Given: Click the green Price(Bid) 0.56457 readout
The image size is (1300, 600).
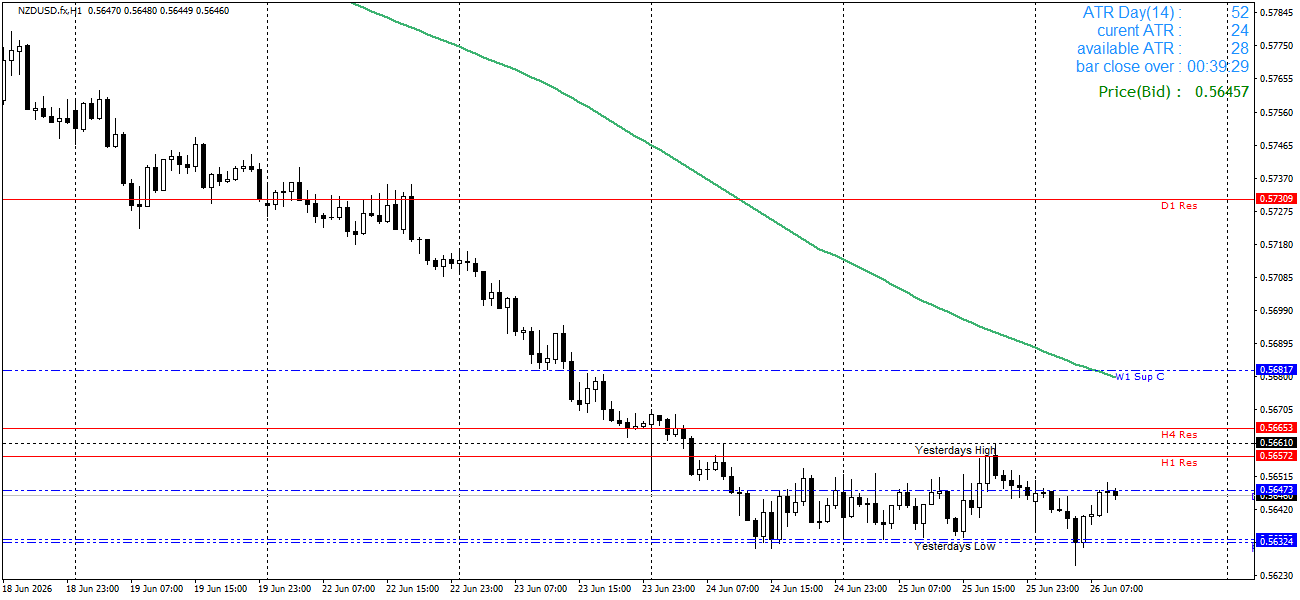Looking at the screenshot, I should point(1174,92).
